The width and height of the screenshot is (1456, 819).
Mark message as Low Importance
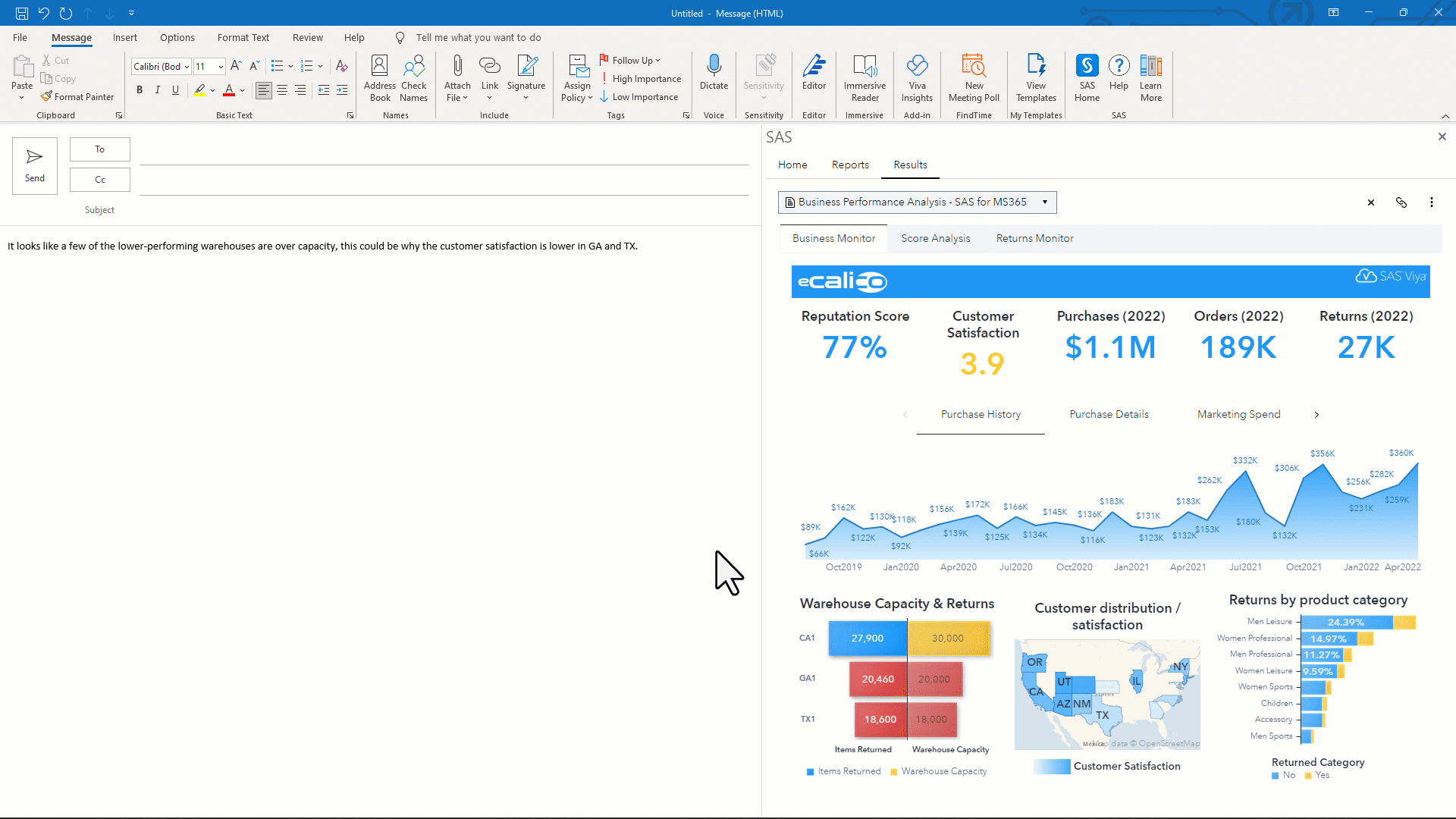click(639, 97)
